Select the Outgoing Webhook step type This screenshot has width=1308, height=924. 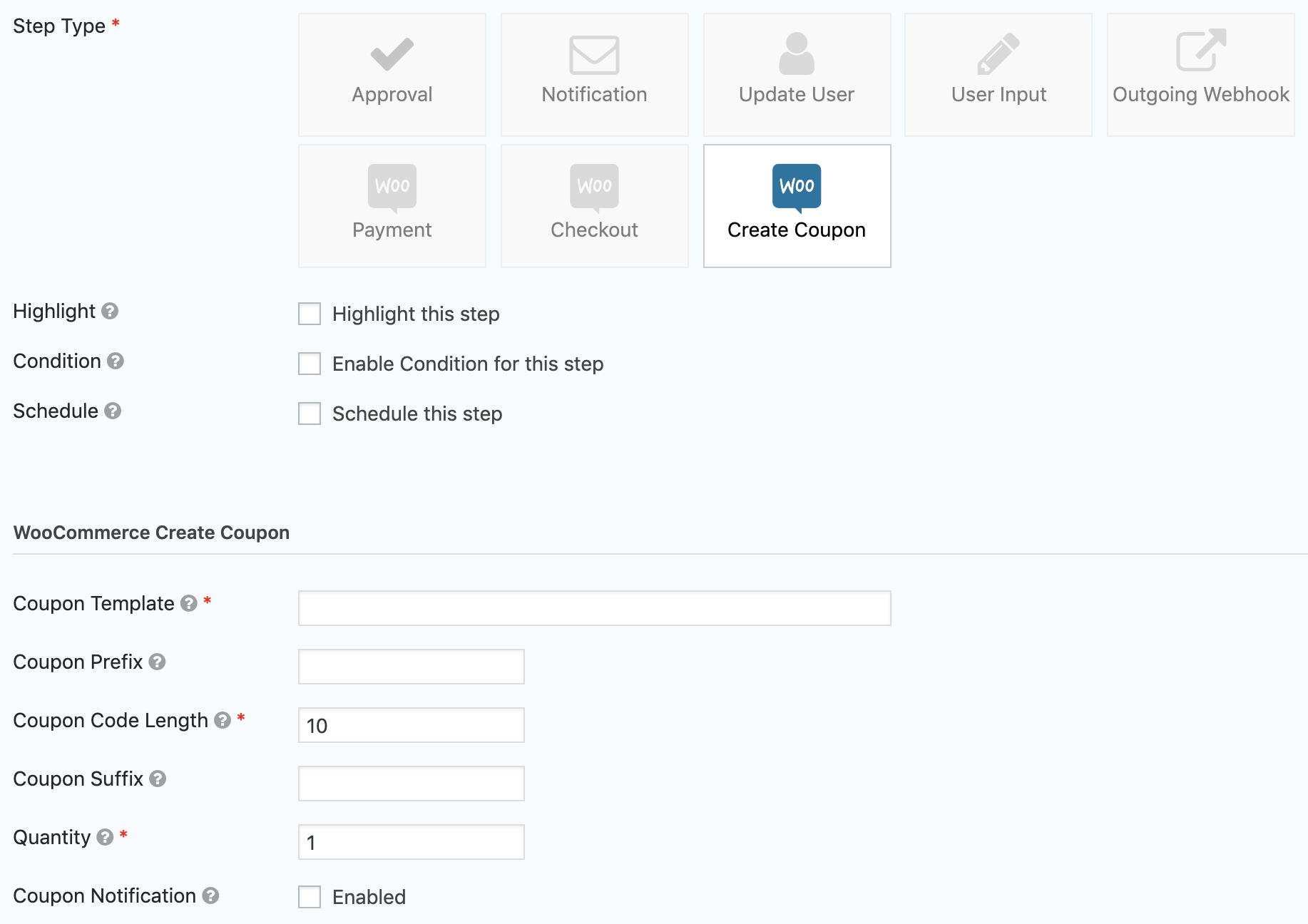point(1200,74)
